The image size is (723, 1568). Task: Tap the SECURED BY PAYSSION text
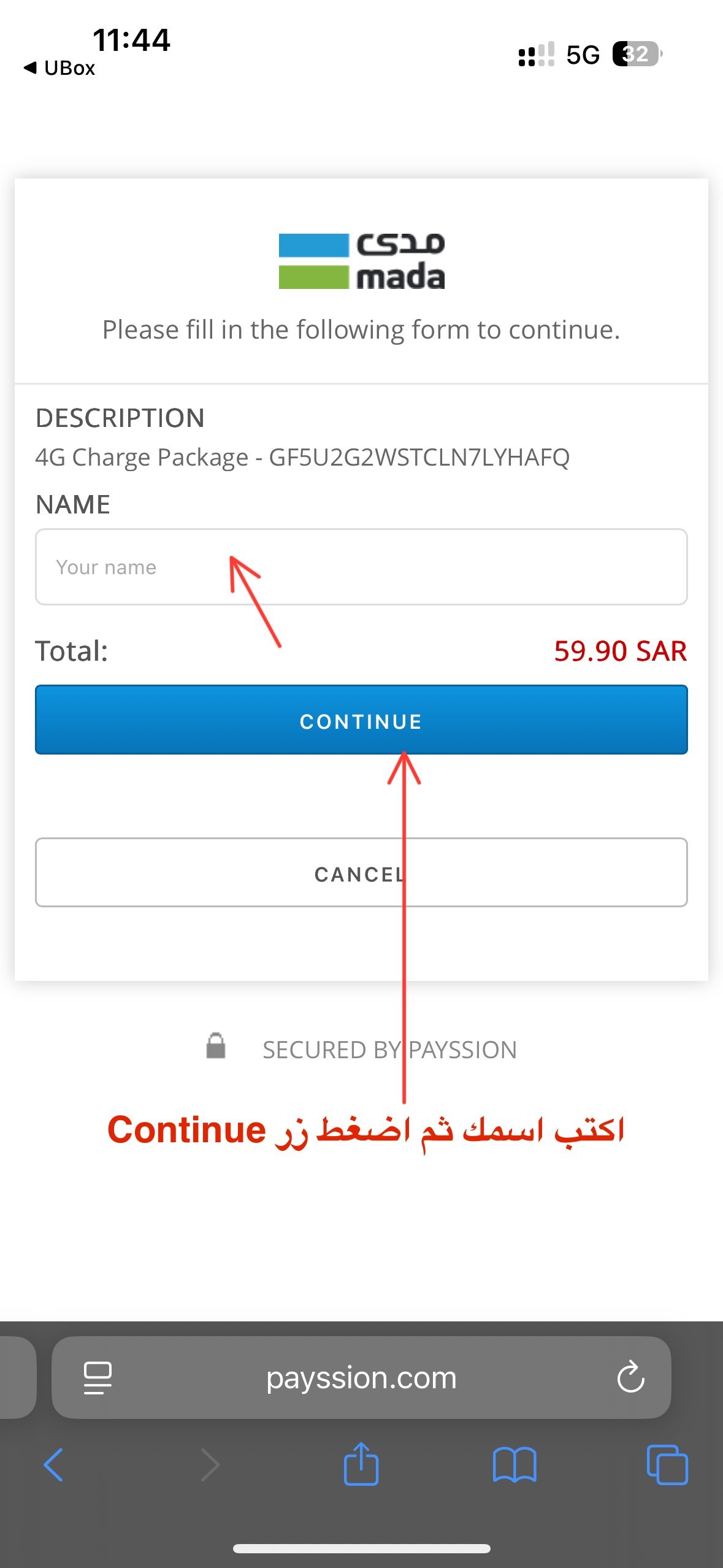(389, 1050)
